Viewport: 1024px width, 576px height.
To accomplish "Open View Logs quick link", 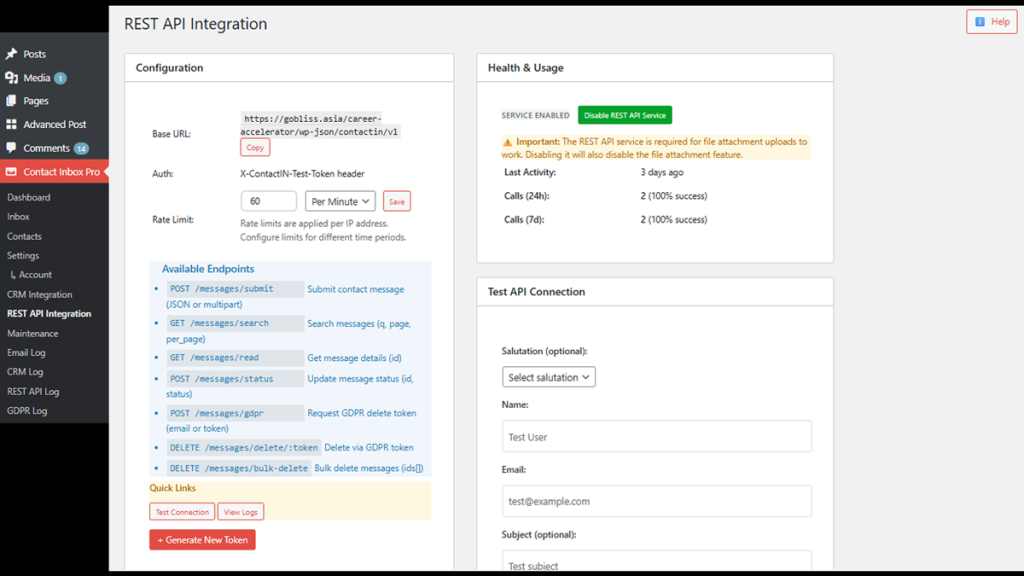I will point(240,512).
